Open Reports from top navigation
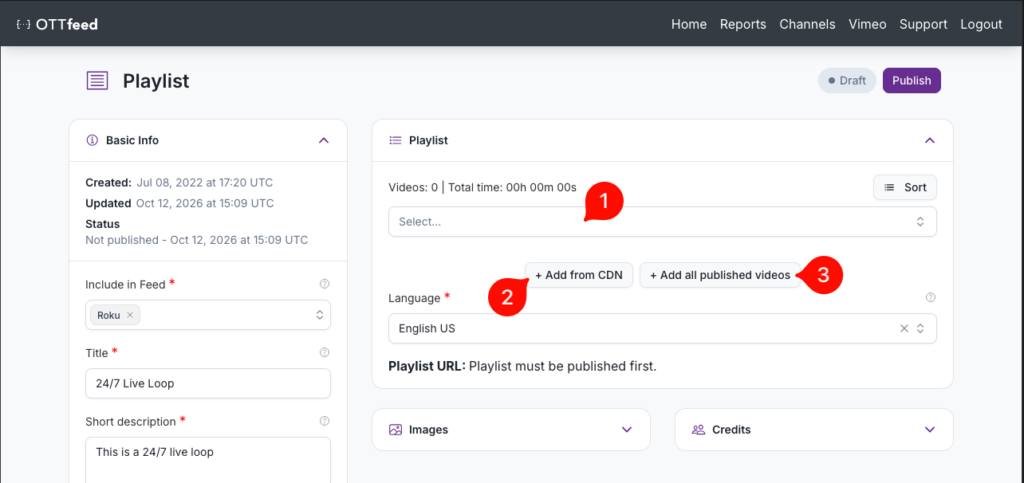 (x=743, y=24)
